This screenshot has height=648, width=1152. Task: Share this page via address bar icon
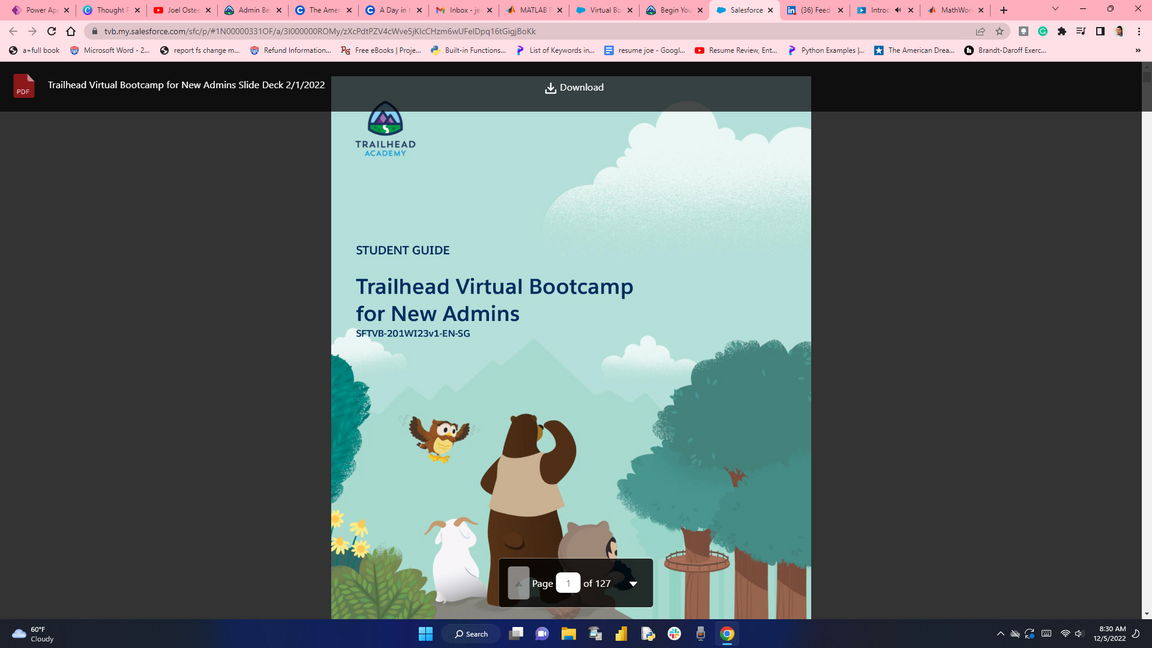pyautogui.click(x=980, y=32)
